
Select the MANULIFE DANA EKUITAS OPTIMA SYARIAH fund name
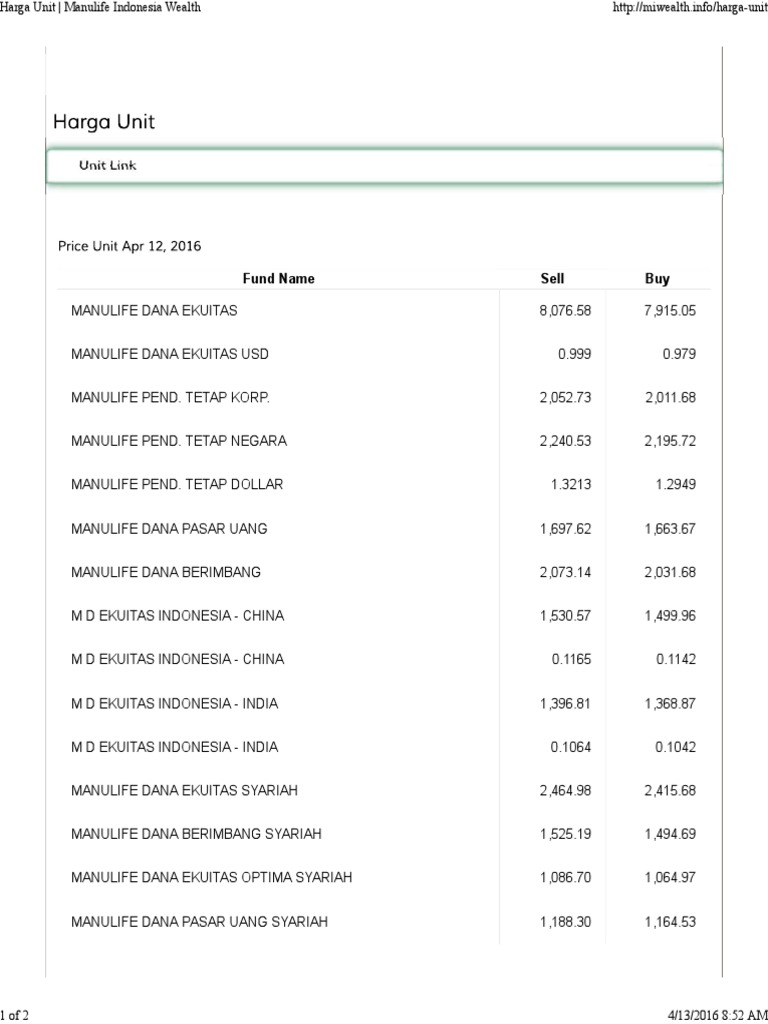(212, 877)
